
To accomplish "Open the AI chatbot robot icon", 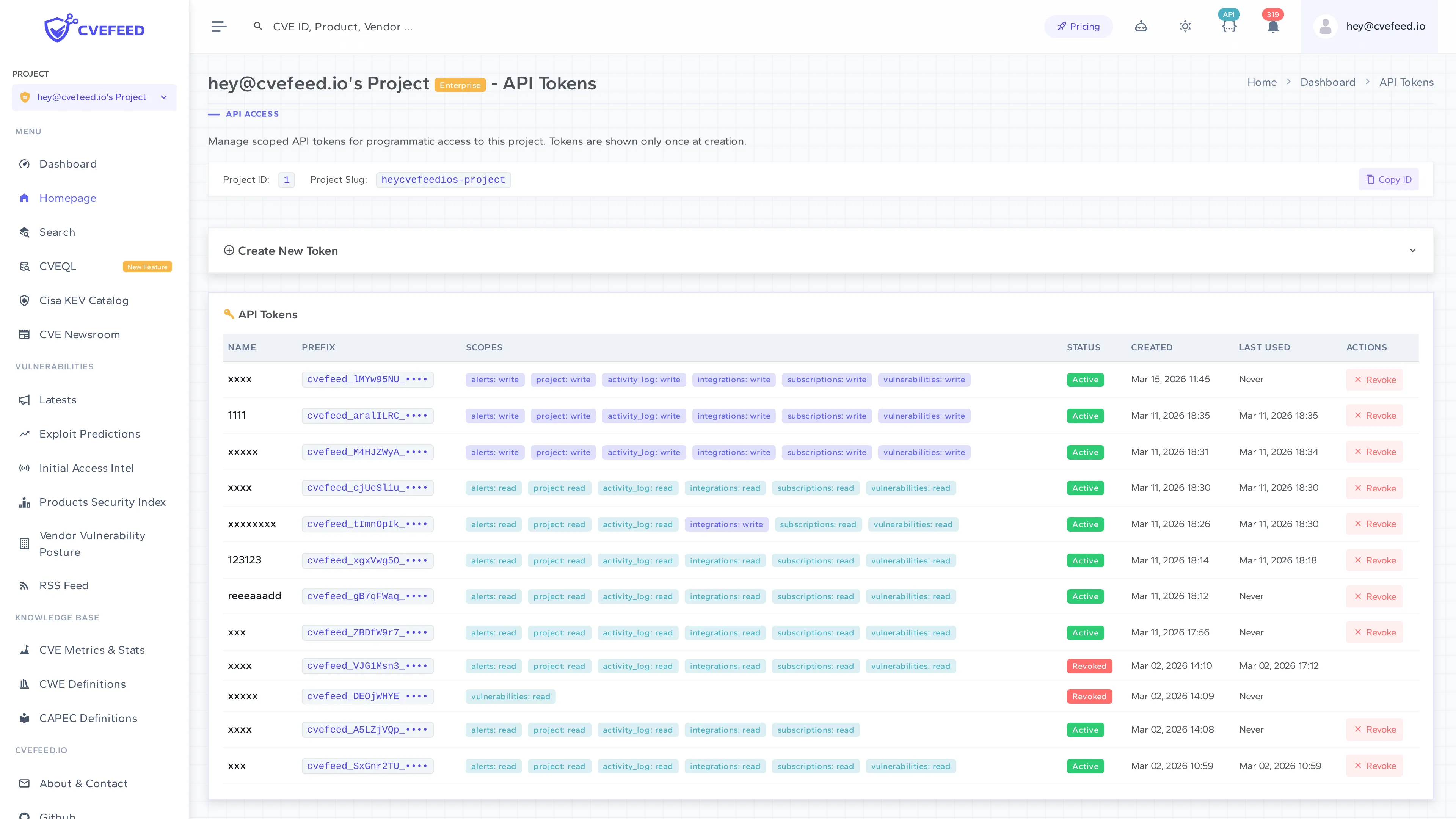I will [1141, 26].
